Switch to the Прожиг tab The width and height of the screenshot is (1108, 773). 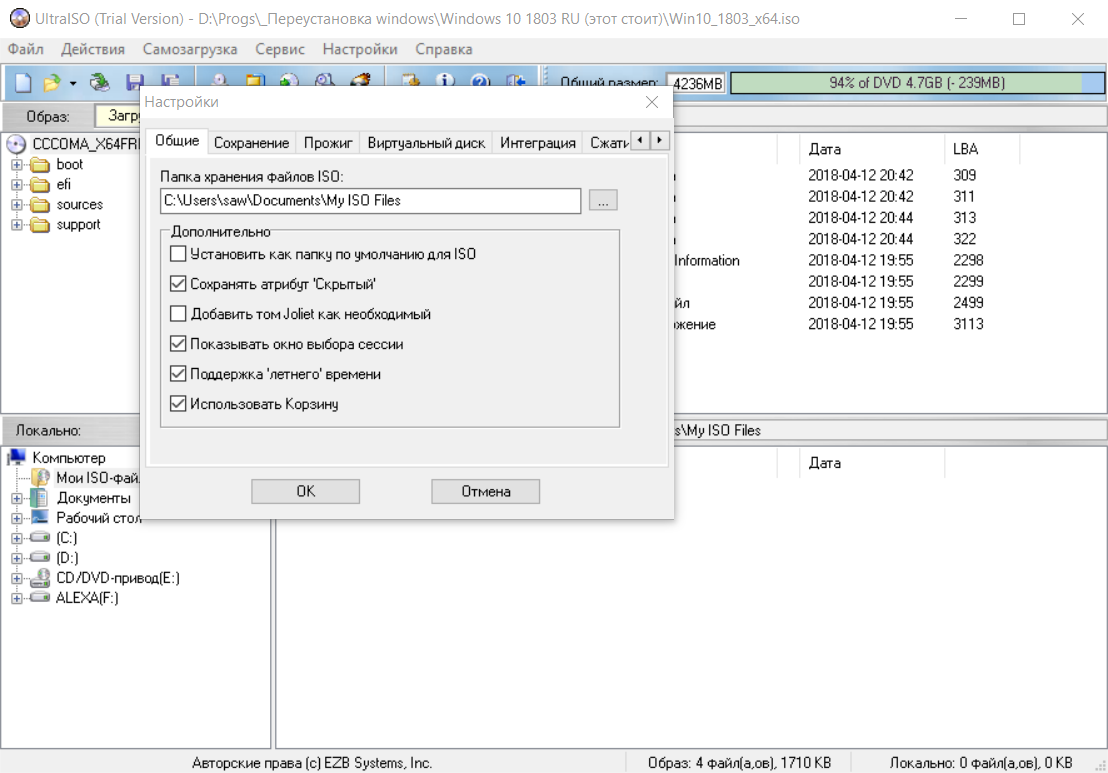click(x=328, y=143)
